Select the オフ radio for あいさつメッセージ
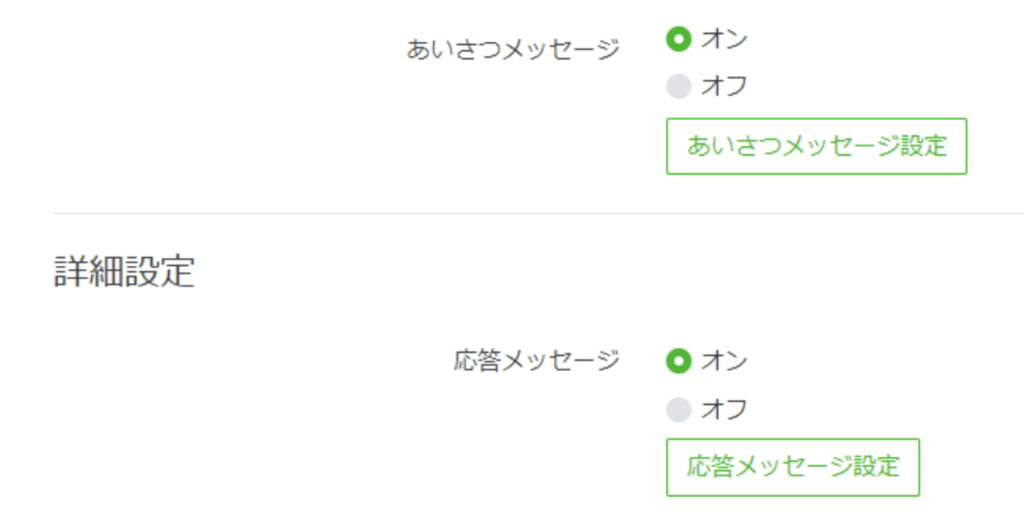The height and width of the screenshot is (519, 1024). 679,88
